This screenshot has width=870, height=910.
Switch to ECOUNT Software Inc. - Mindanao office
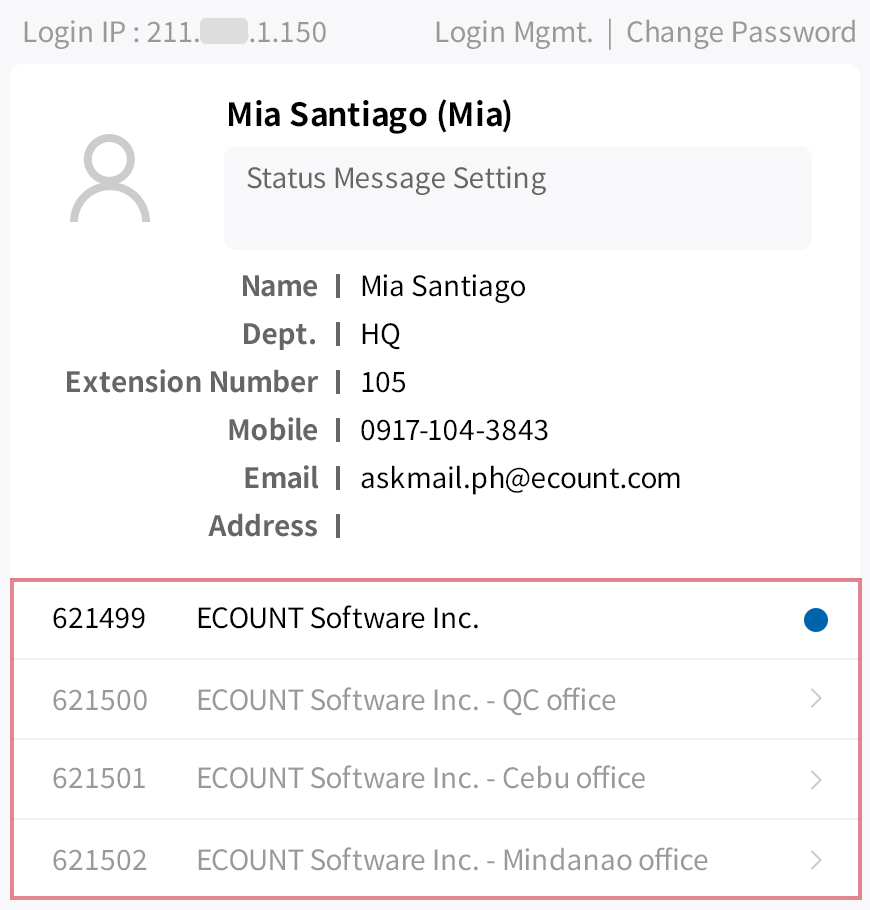[452, 859]
